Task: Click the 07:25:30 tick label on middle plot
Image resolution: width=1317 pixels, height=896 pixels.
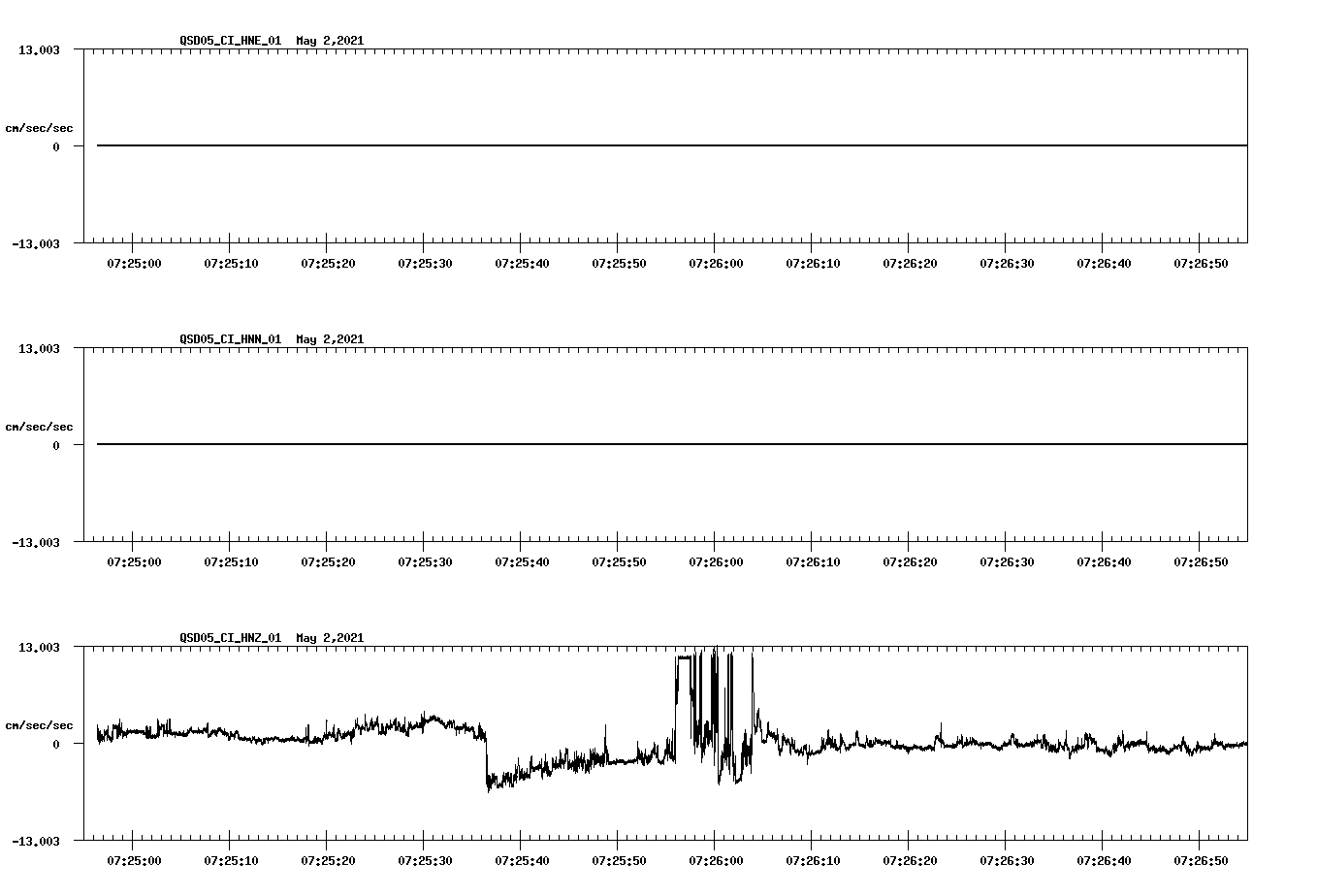Action: (427, 560)
